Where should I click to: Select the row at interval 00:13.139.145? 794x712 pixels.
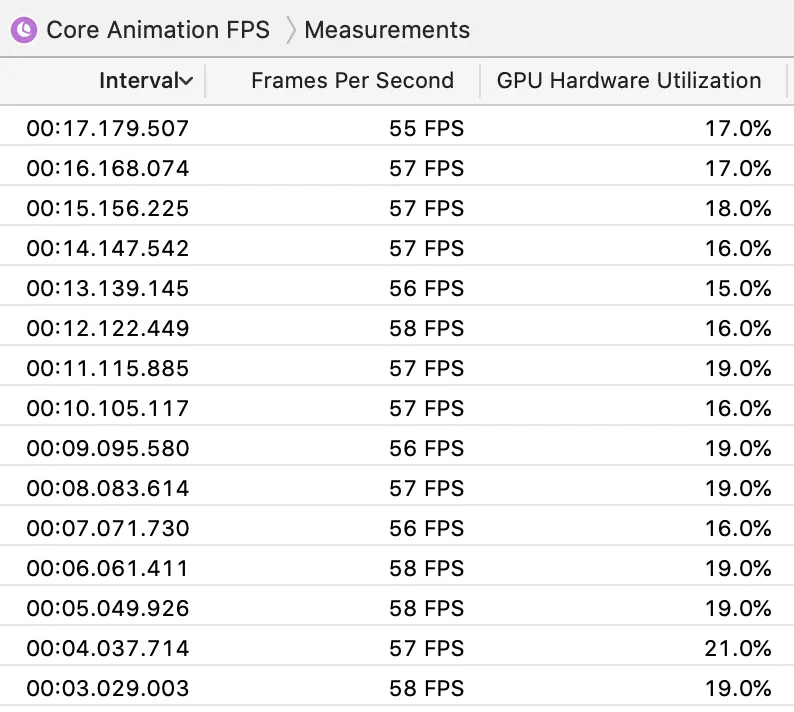[108, 288]
